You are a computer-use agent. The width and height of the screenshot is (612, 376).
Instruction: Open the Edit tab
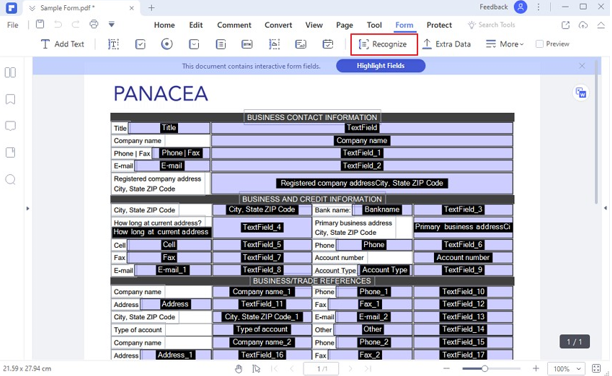tap(196, 25)
